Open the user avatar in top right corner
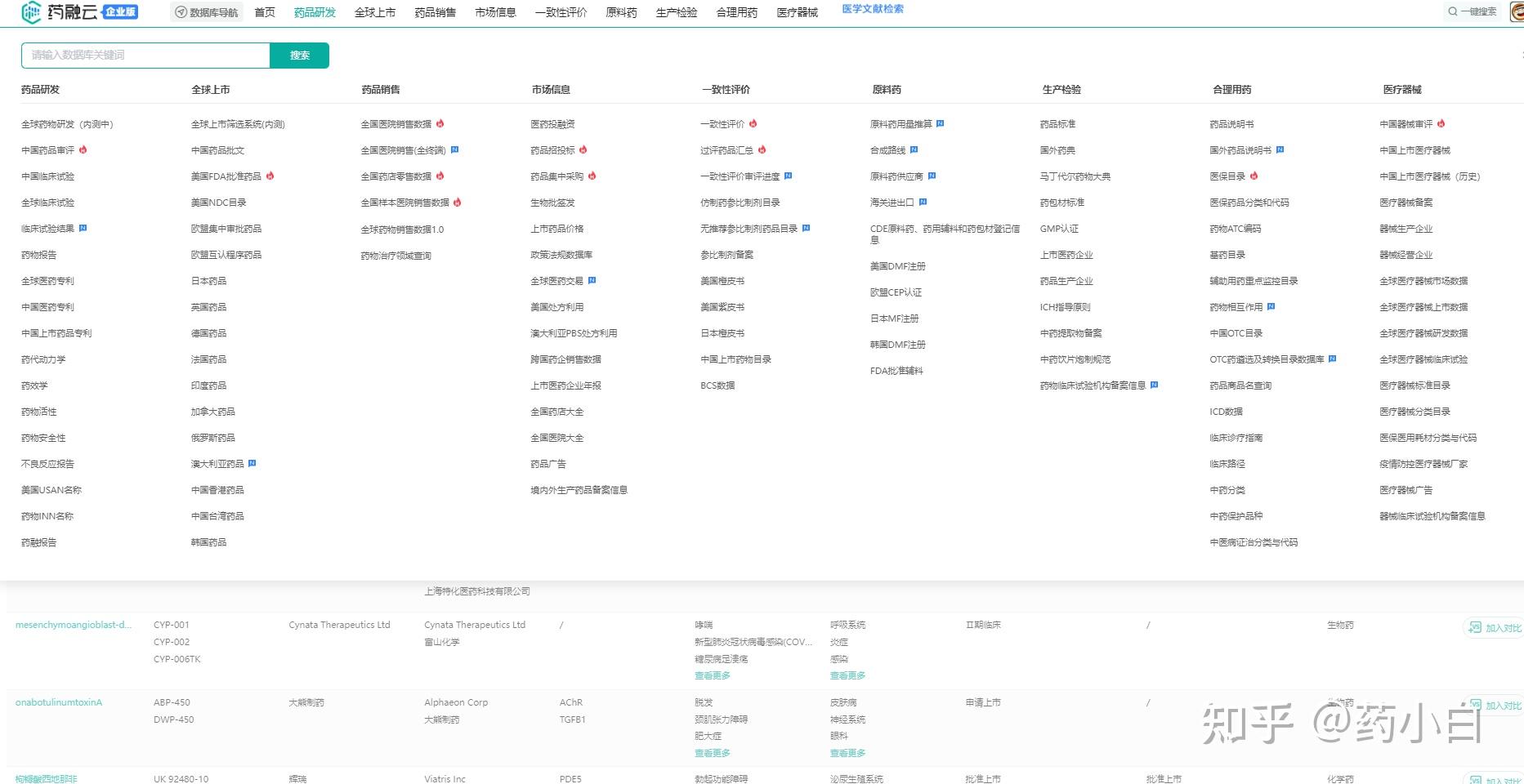 tap(1517, 11)
